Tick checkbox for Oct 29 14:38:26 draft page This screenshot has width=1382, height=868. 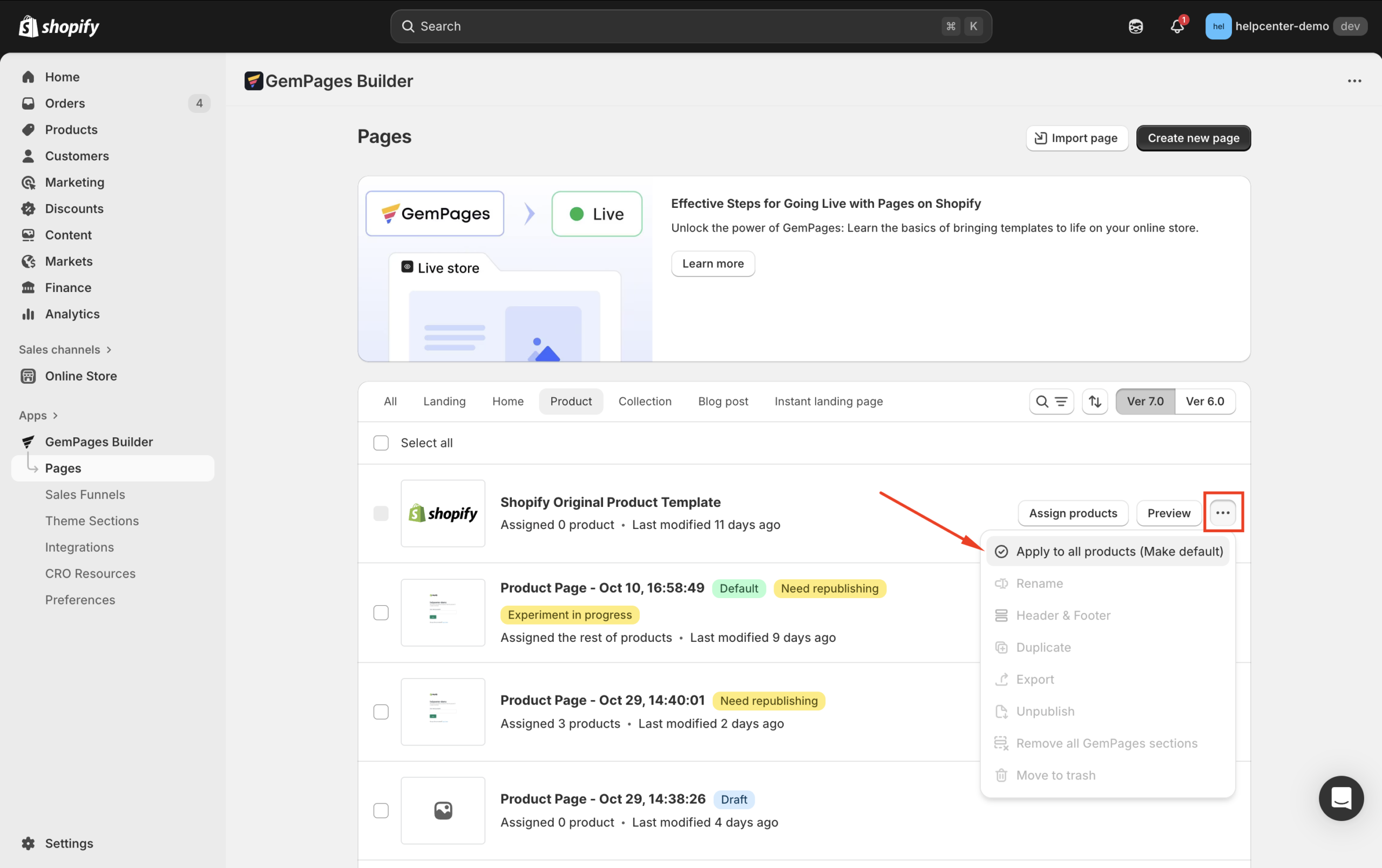[x=381, y=811]
